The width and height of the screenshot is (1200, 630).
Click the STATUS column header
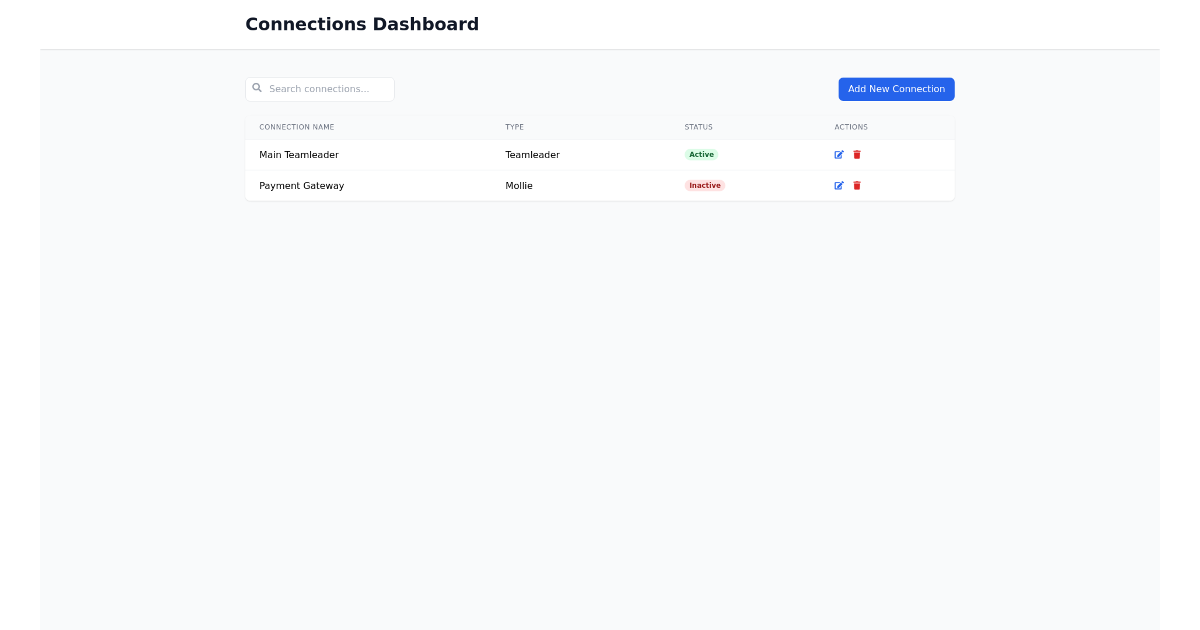tap(698, 127)
